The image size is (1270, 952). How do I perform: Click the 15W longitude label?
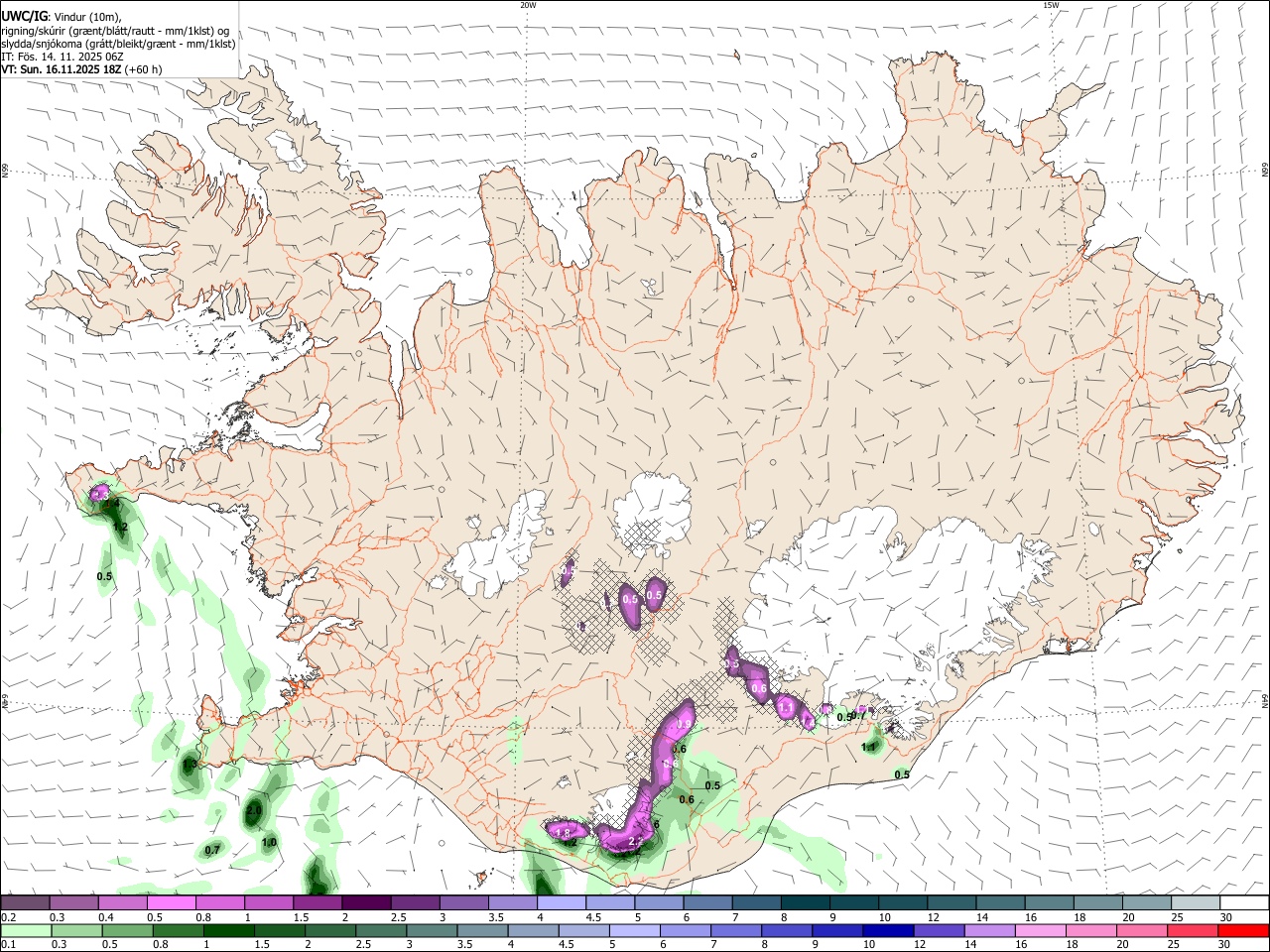pos(1051,5)
